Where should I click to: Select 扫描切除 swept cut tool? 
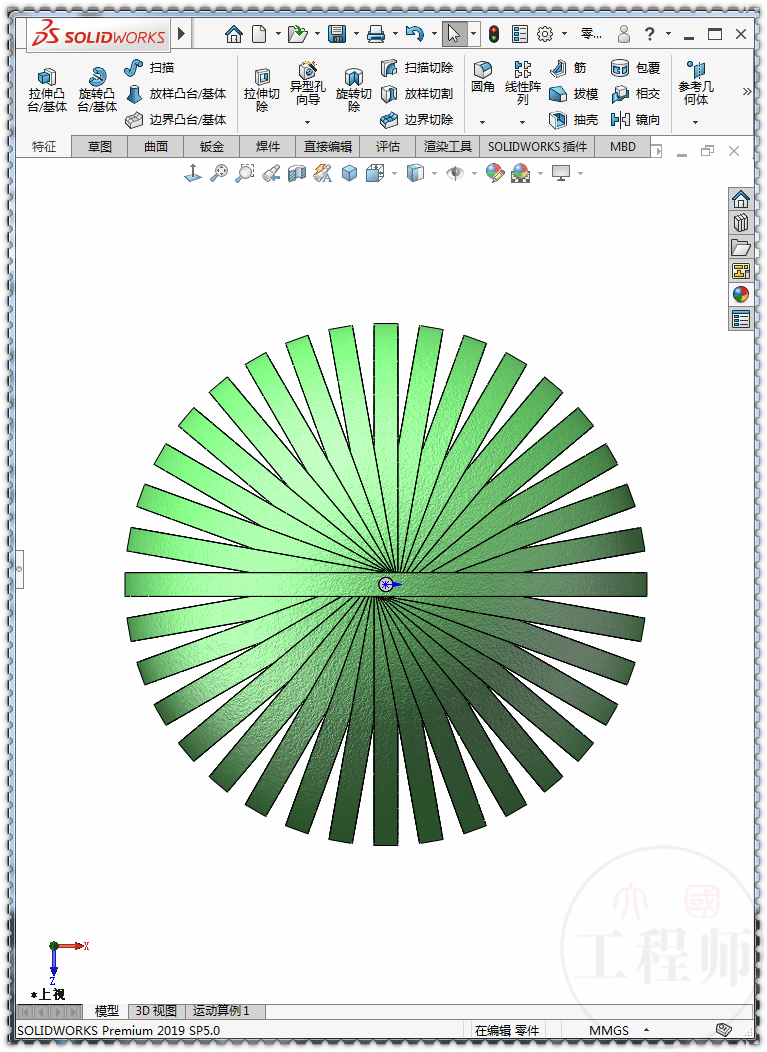[417, 68]
